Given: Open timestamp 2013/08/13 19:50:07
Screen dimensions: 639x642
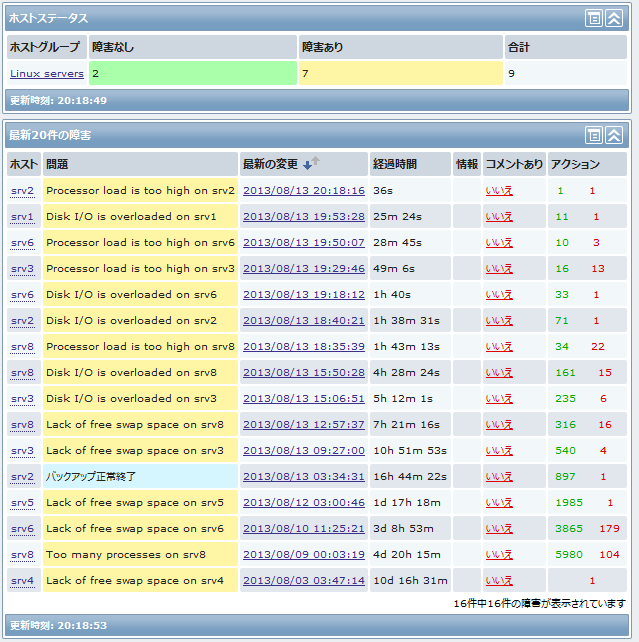Looking at the screenshot, I should click(304, 243).
